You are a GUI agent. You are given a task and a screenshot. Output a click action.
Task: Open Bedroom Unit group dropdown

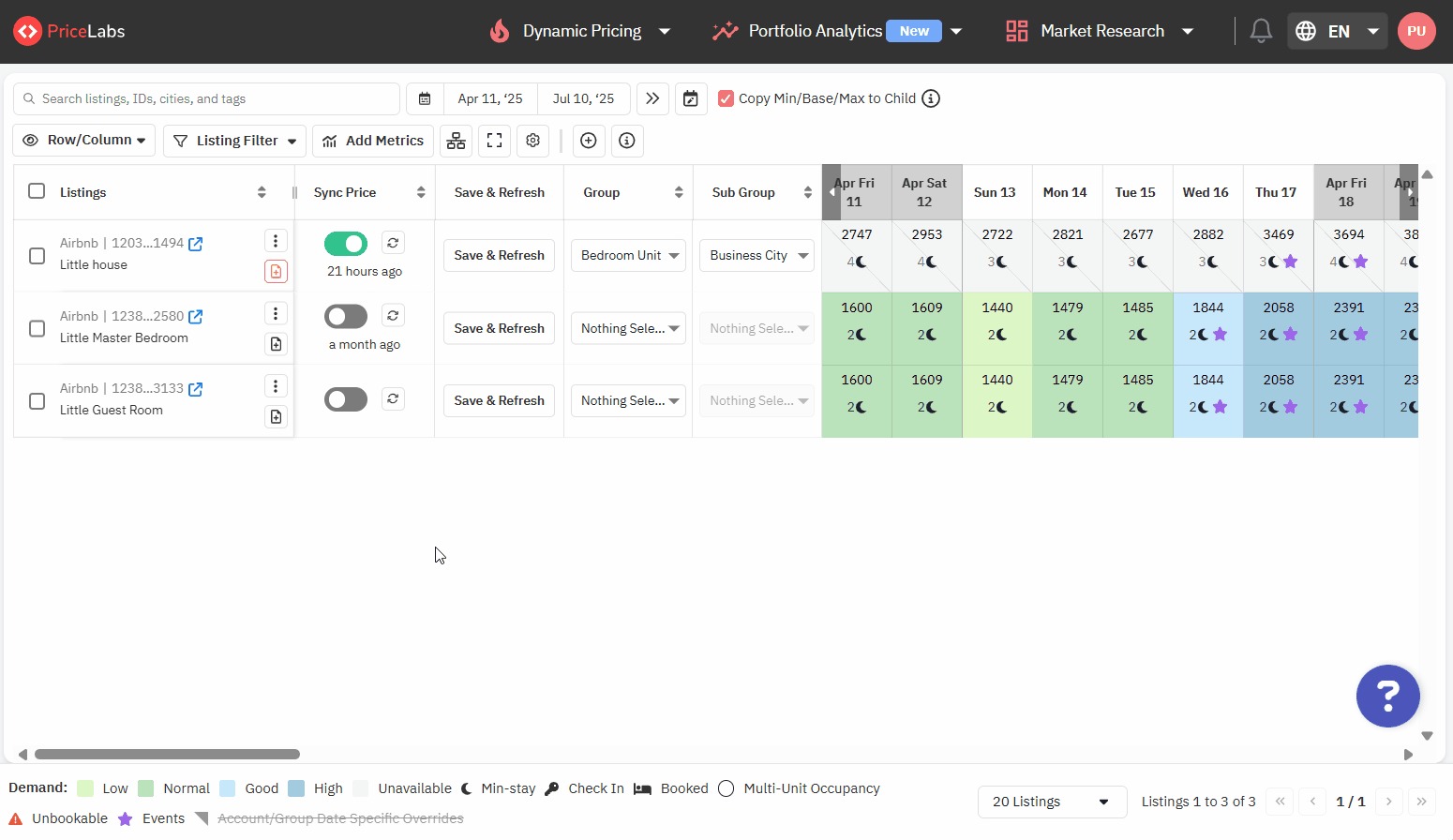coord(628,255)
